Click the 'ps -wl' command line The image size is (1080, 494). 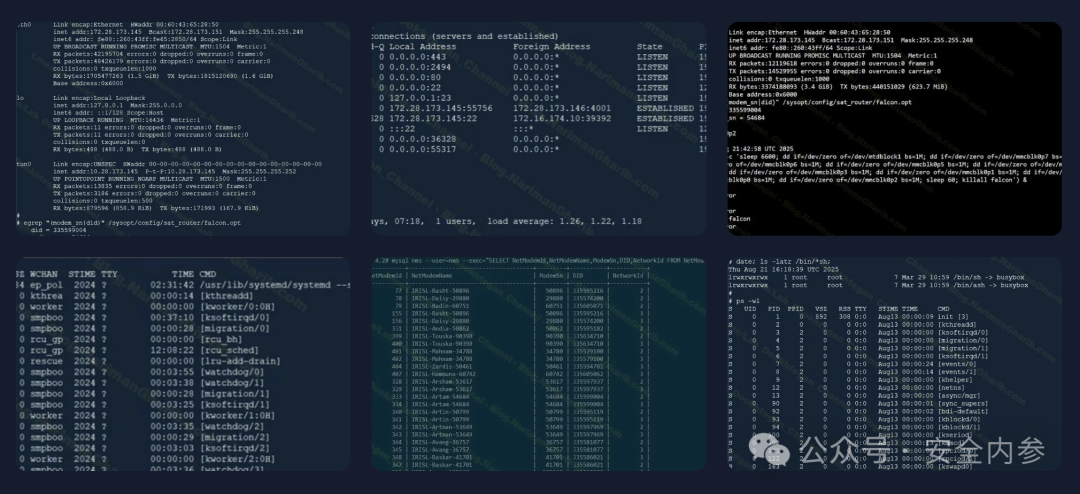tap(742, 300)
